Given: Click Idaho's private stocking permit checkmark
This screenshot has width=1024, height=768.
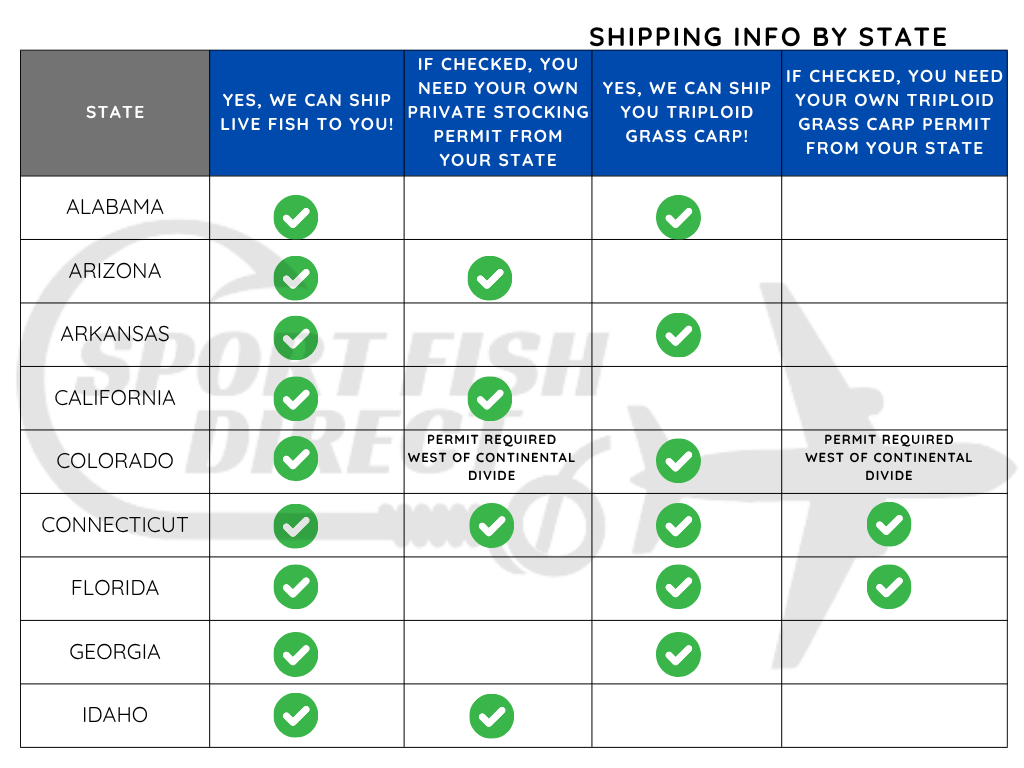Looking at the screenshot, I should coord(490,716).
